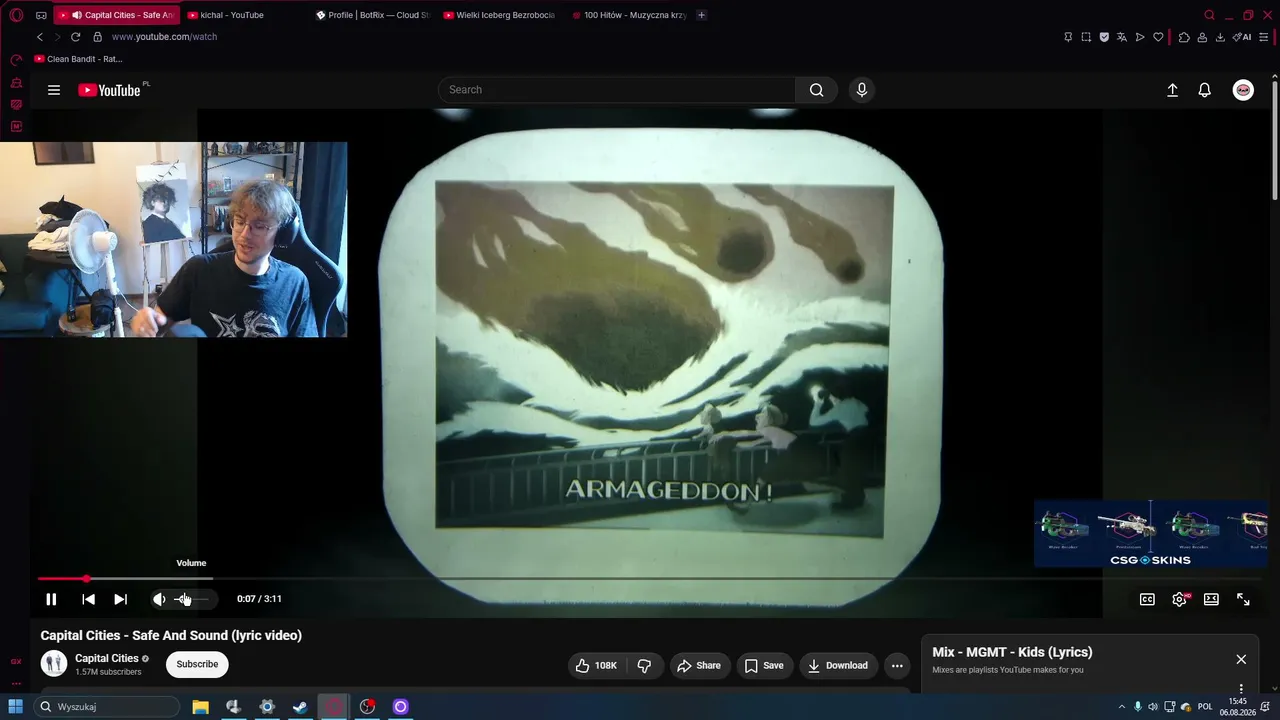Open File Explorer from the taskbar
Screen dimensions: 1280x720
200,707
